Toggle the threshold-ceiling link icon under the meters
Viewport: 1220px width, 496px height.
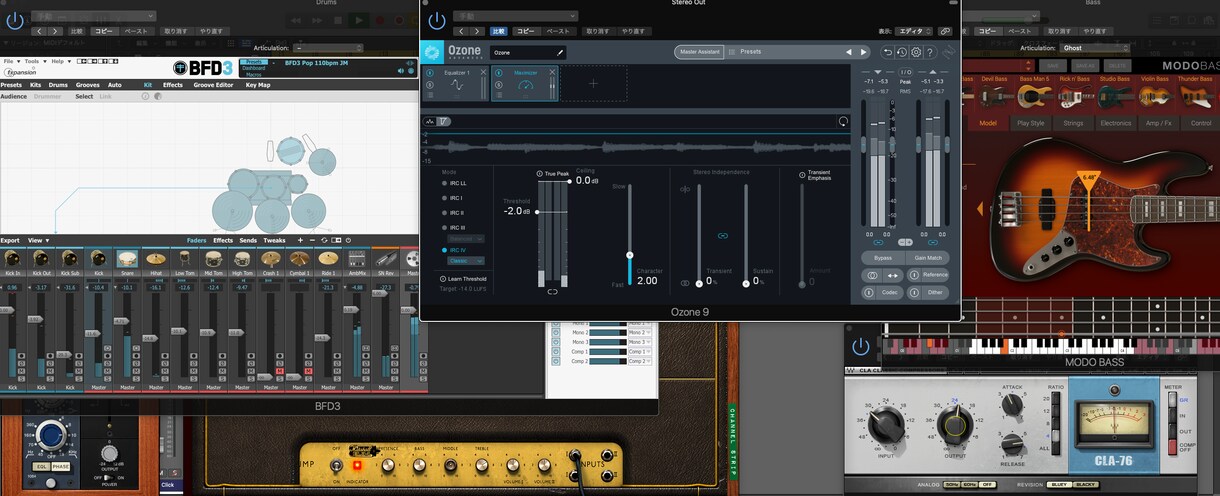pos(551,292)
